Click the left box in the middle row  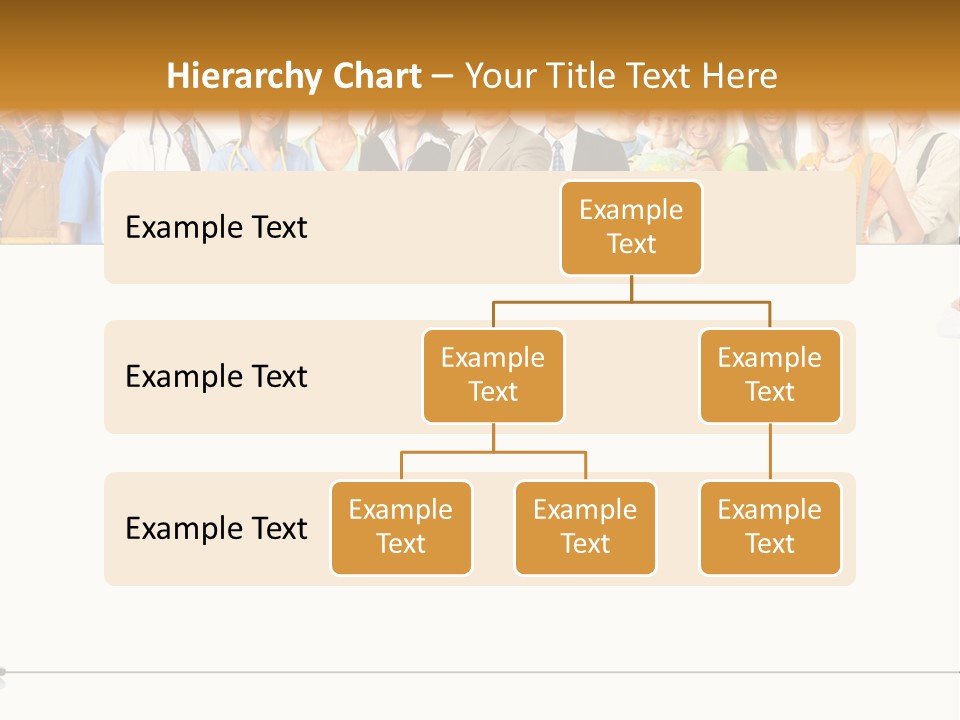click(493, 375)
